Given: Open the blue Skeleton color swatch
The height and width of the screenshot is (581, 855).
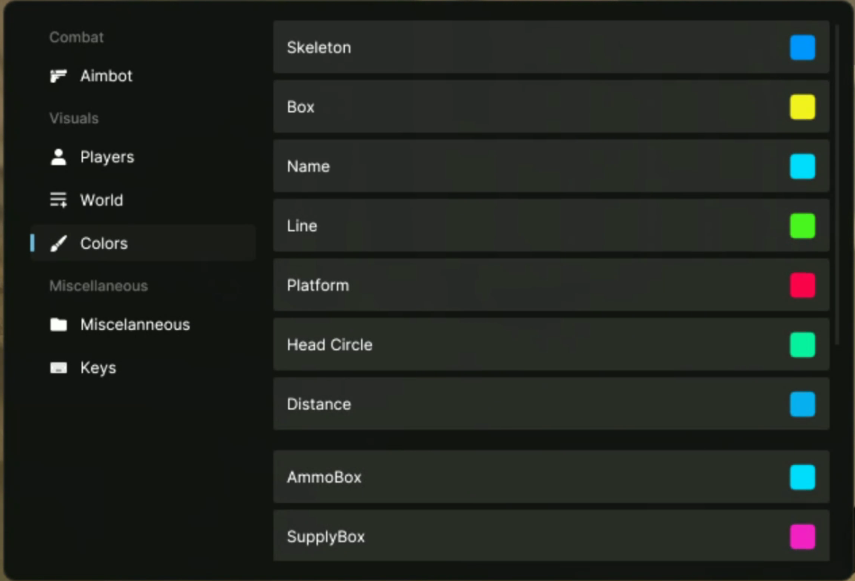Looking at the screenshot, I should (802, 48).
